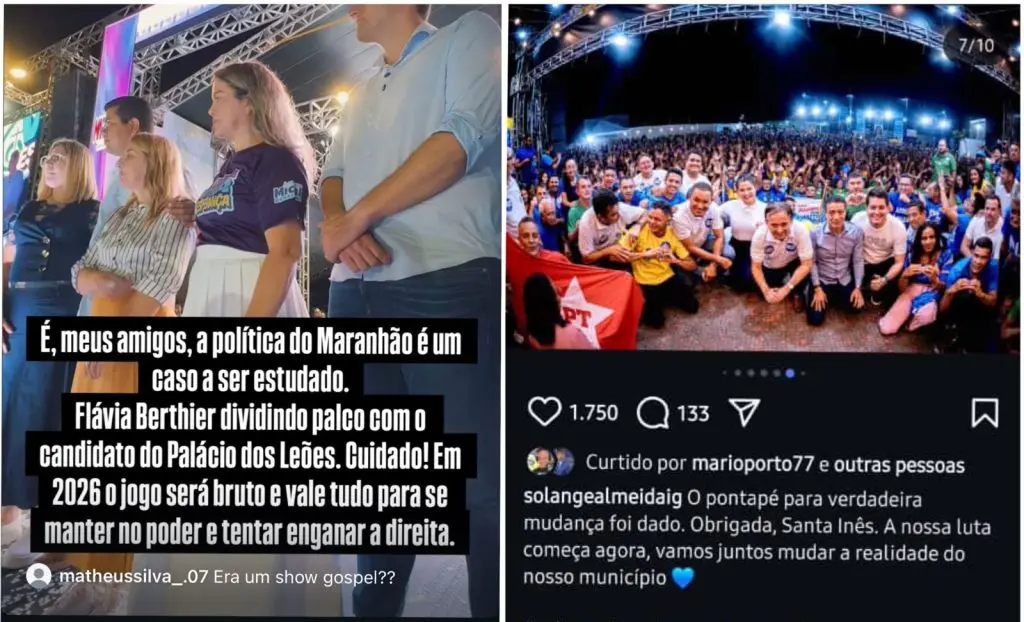Open solangealmeidaig profile from caption

[603, 499]
